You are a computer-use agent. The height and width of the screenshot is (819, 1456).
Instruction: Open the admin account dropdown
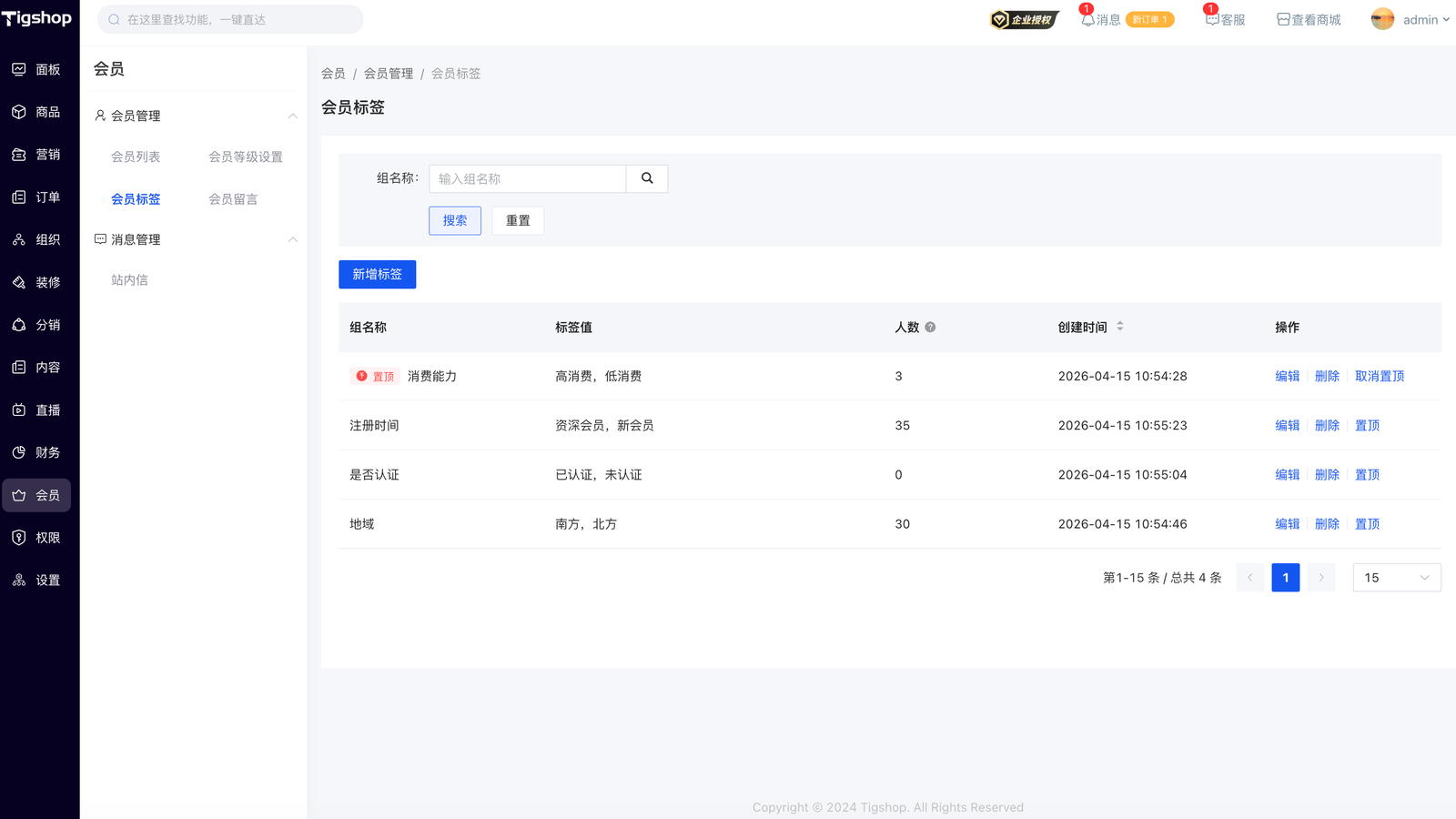1410,19
